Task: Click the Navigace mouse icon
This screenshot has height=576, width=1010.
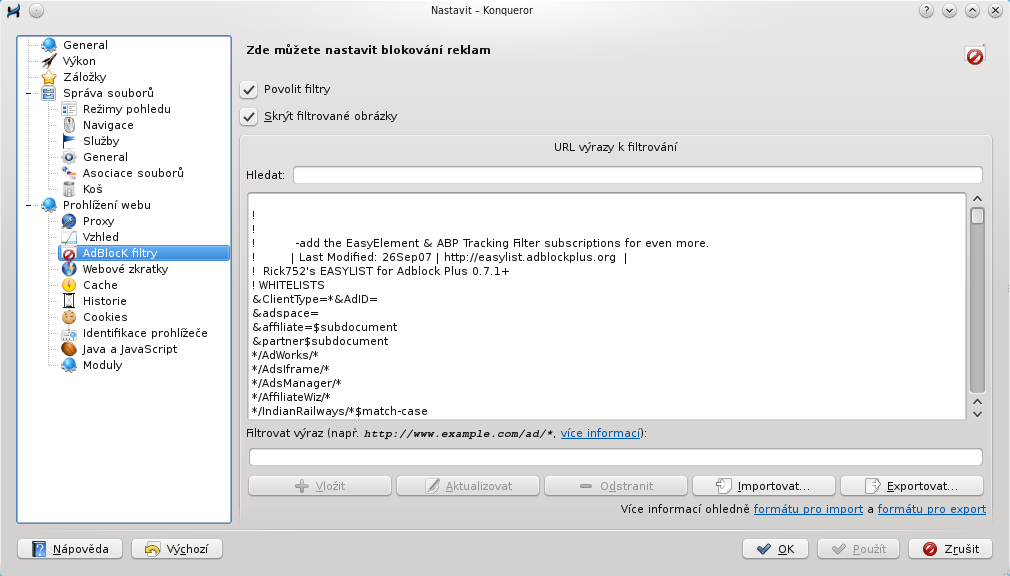Action: tap(69, 125)
